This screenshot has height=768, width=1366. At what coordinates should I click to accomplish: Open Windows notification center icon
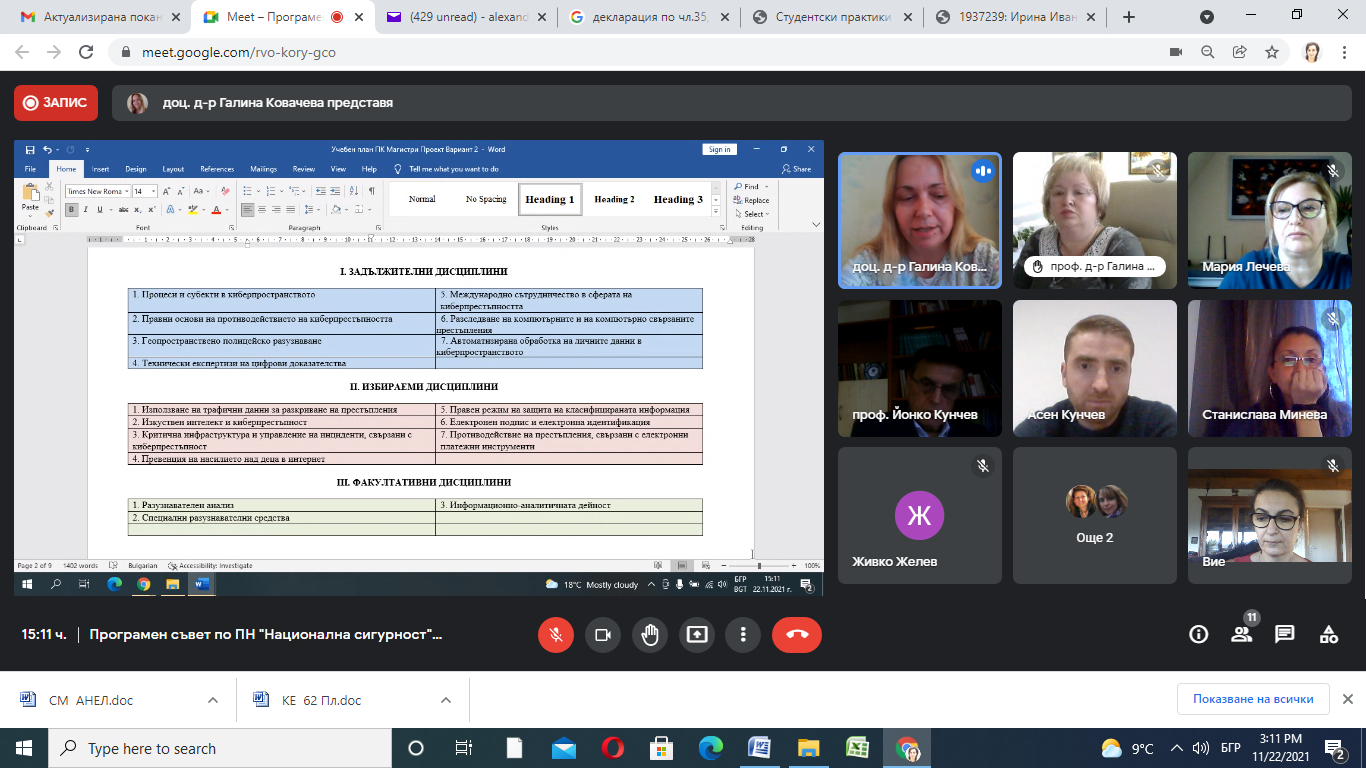click(x=1334, y=748)
